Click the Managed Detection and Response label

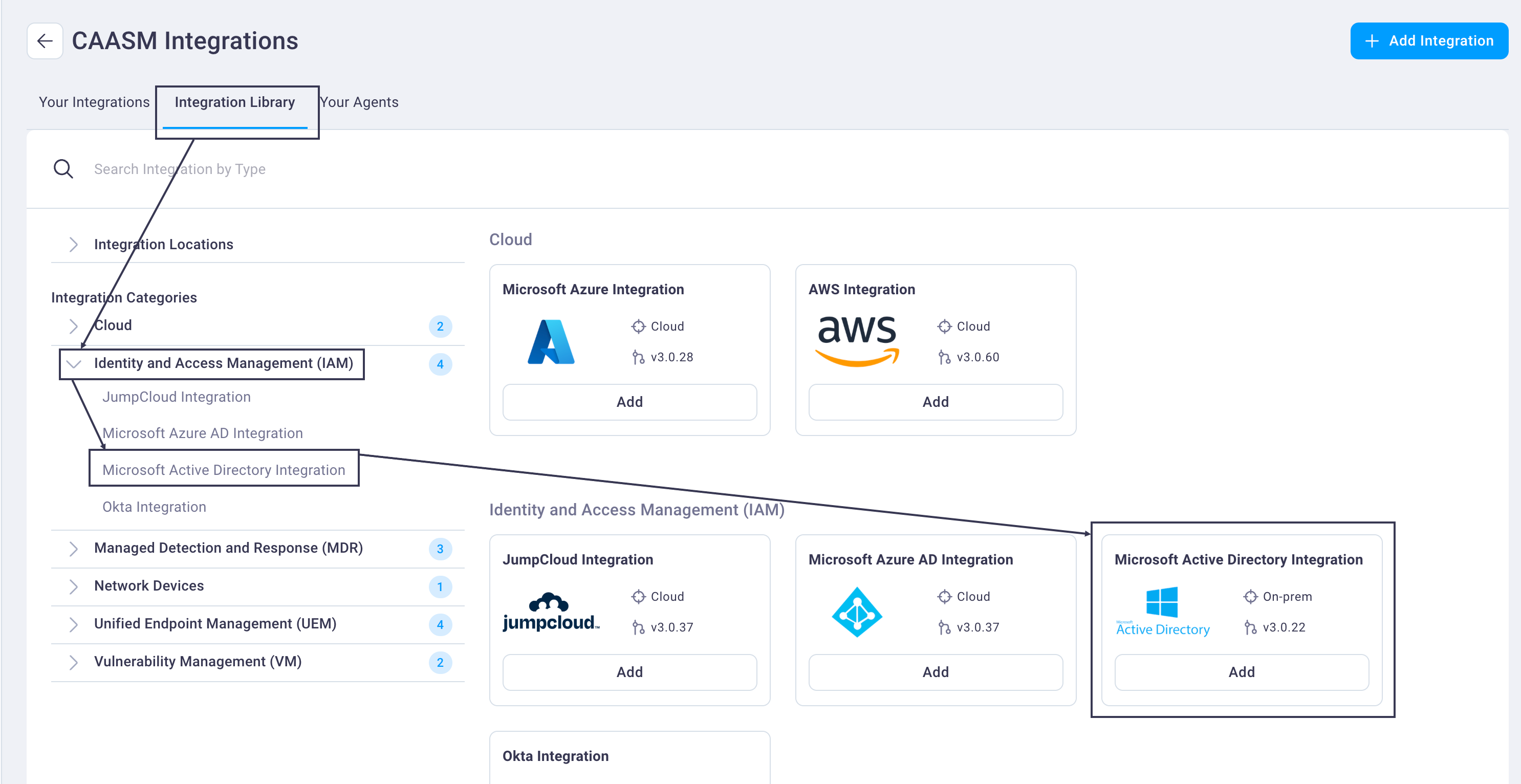click(228, 548)
